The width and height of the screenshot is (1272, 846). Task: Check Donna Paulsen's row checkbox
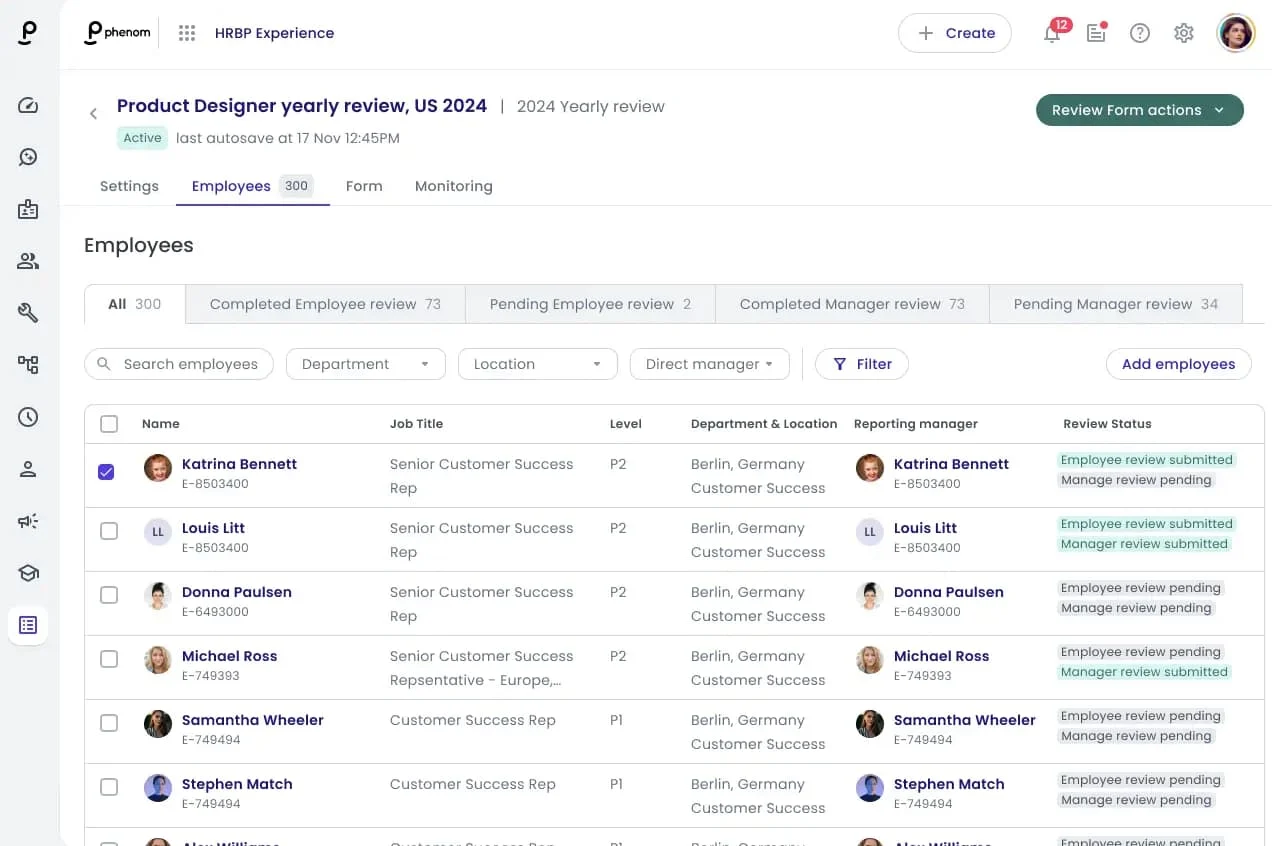coord(109,595)
